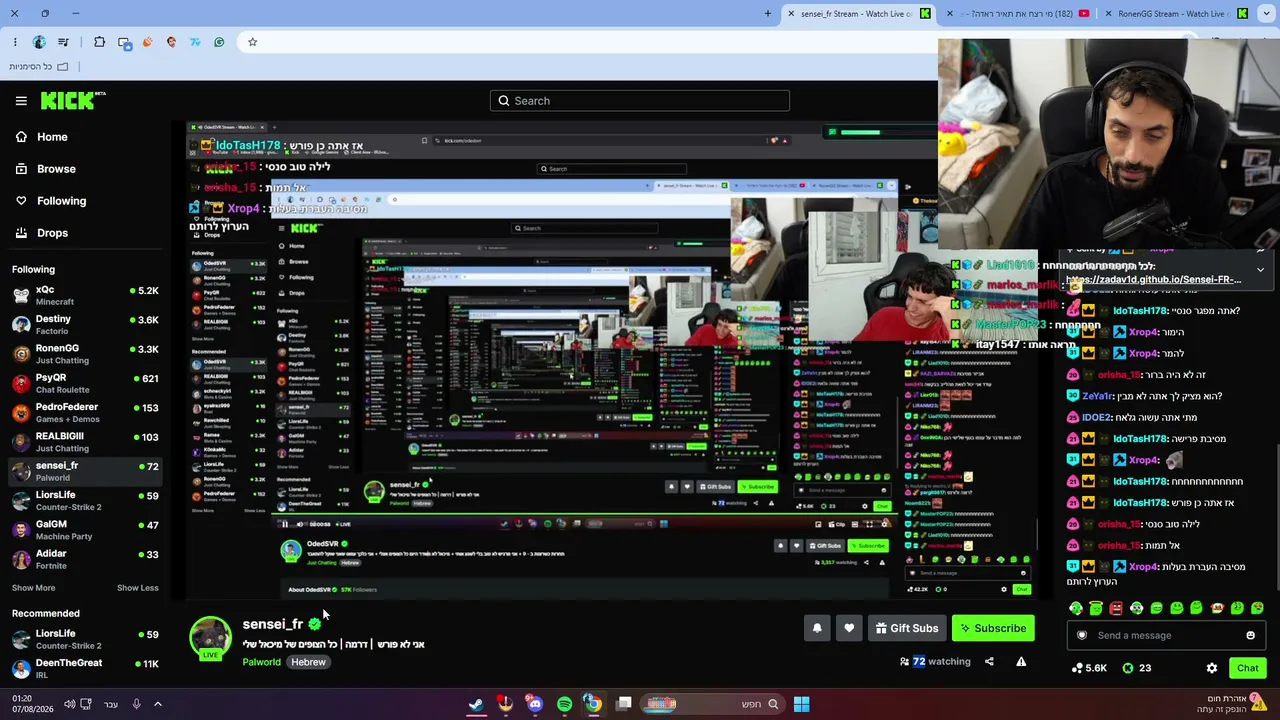Click the Gift Subs button
Image resolution: width=1280 pixels, height=720 pixels.
coord(907,628)
